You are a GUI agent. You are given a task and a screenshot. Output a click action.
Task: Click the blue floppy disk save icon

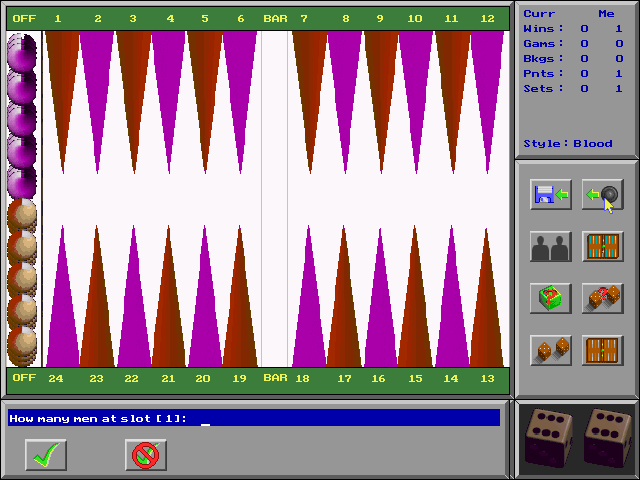pos(550,195)
